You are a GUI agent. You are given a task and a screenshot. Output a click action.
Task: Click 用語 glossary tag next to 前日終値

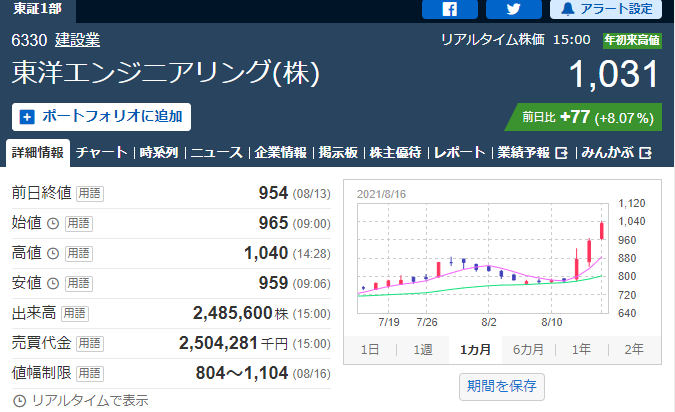pos(90,193)
